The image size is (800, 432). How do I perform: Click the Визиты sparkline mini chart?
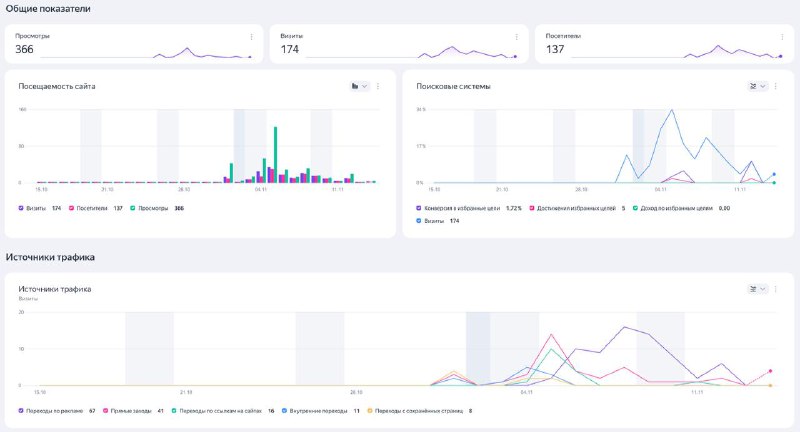[465, 52]
